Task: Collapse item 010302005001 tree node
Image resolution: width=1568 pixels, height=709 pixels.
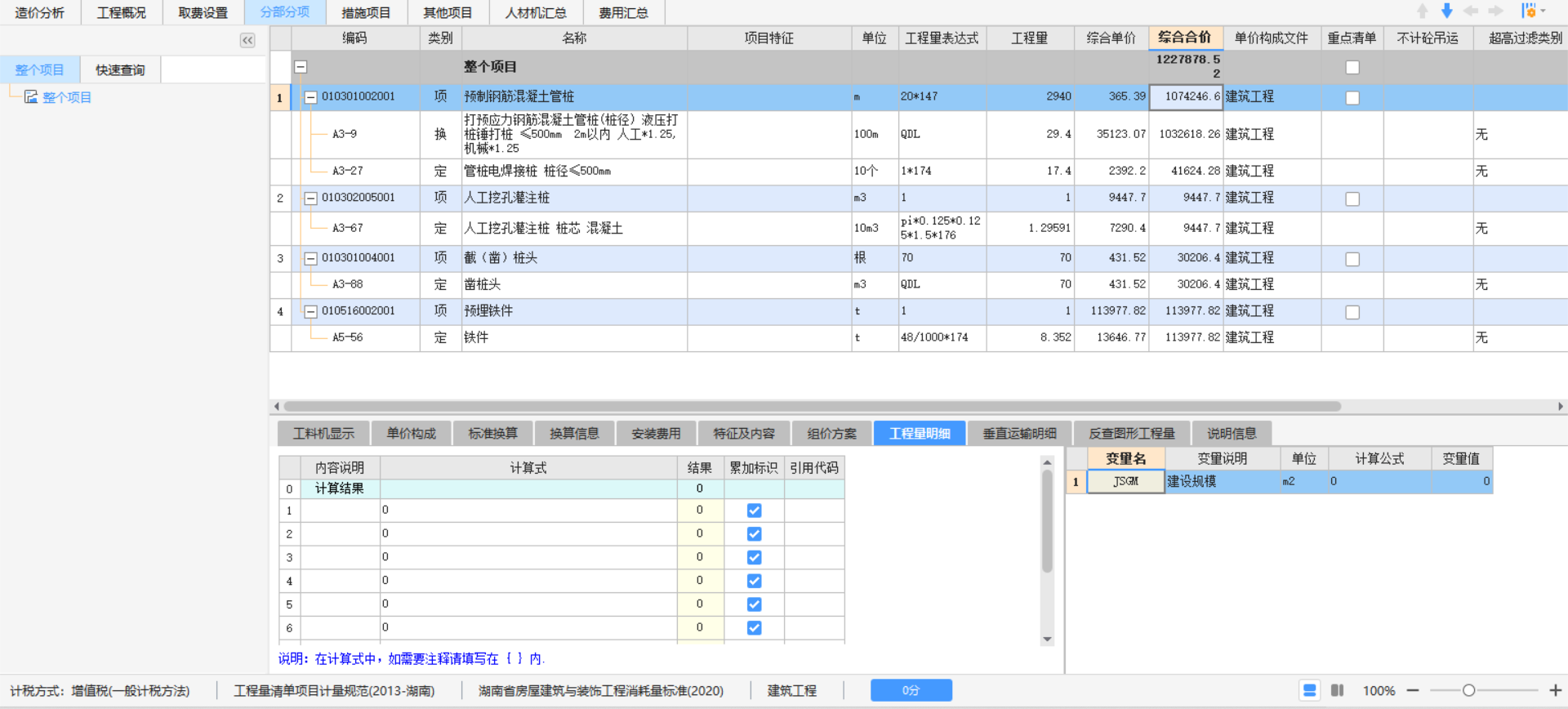Action: click(310, 198)
